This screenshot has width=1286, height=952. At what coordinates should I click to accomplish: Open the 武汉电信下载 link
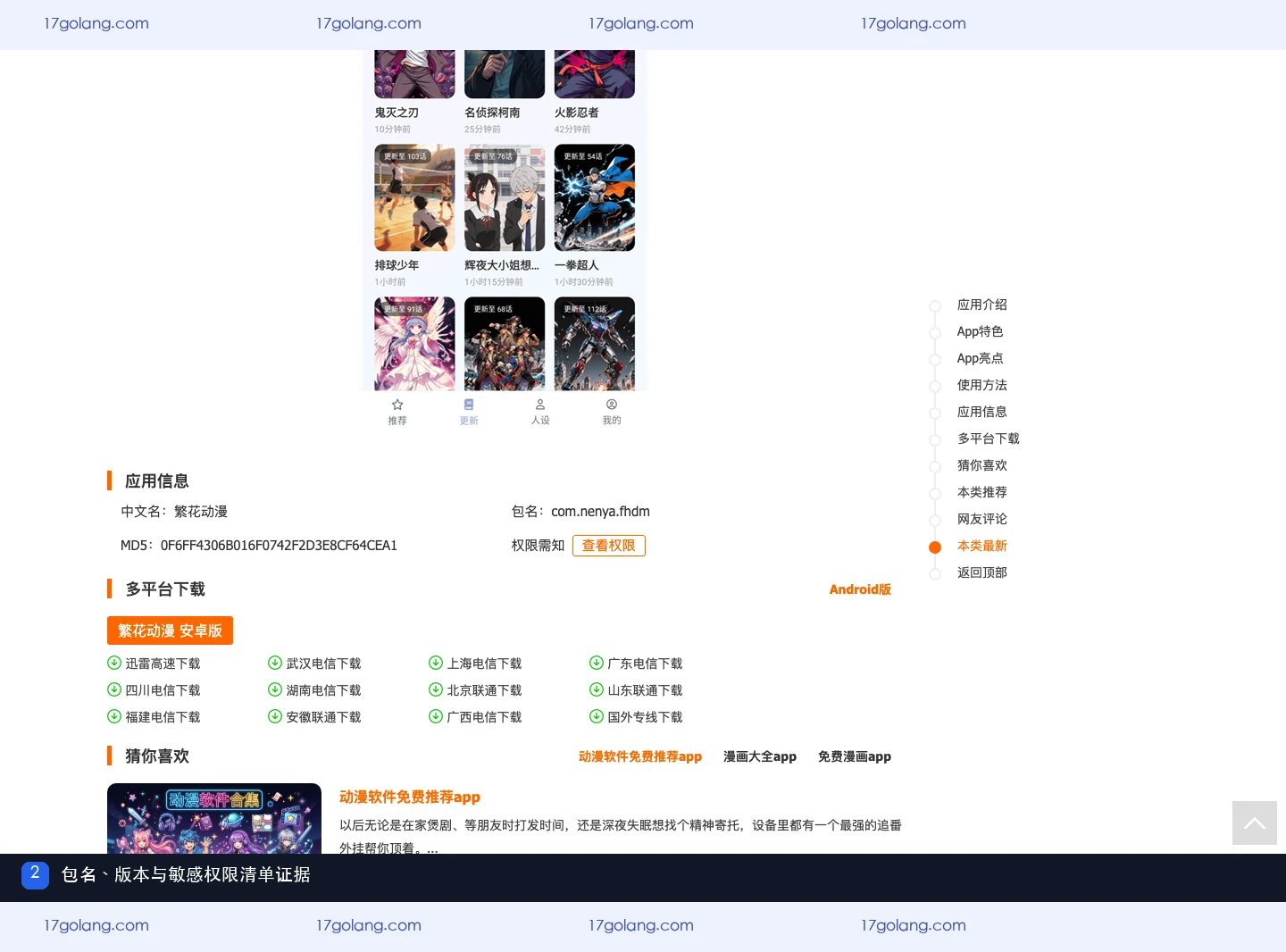coord(323,664)
